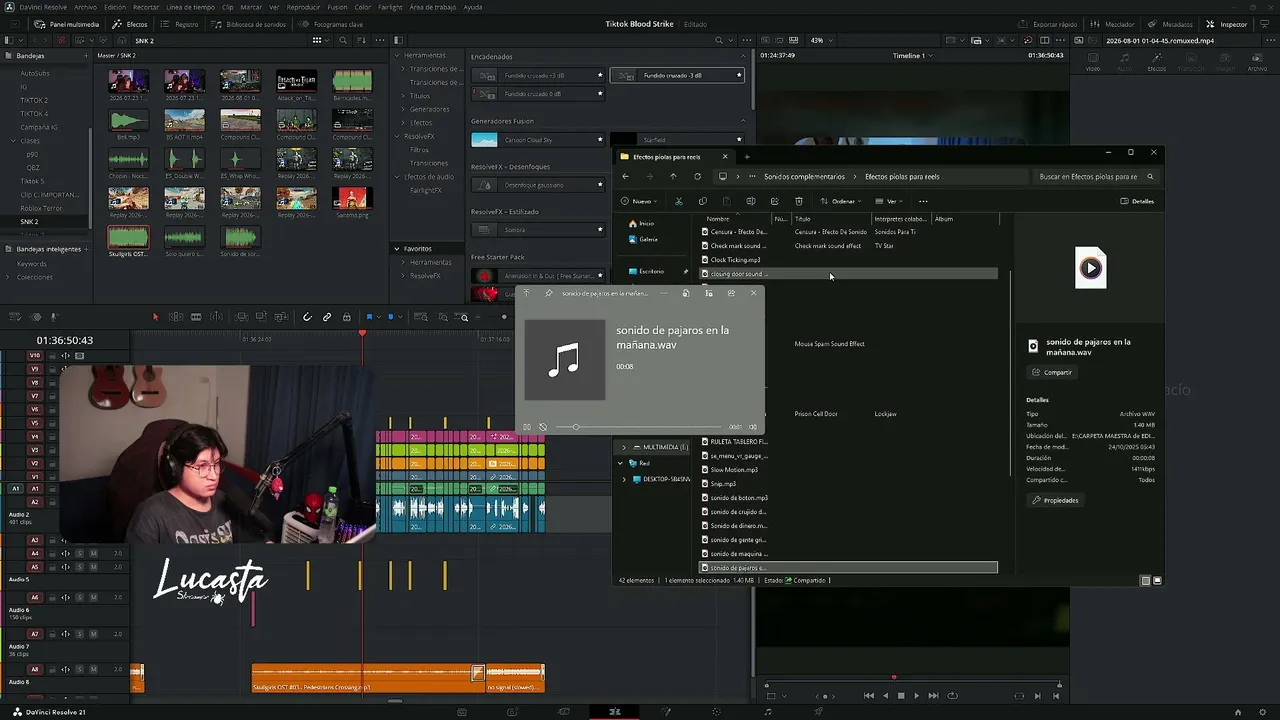Select the arrow selection tool in timeline toolbar
The height and width of the screenshot is (720, 1280).
pyautogui.click(x=155, y=317)
